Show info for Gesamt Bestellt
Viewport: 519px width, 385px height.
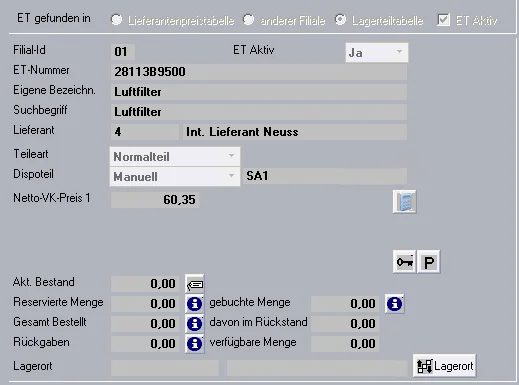(x=195, y=324)
